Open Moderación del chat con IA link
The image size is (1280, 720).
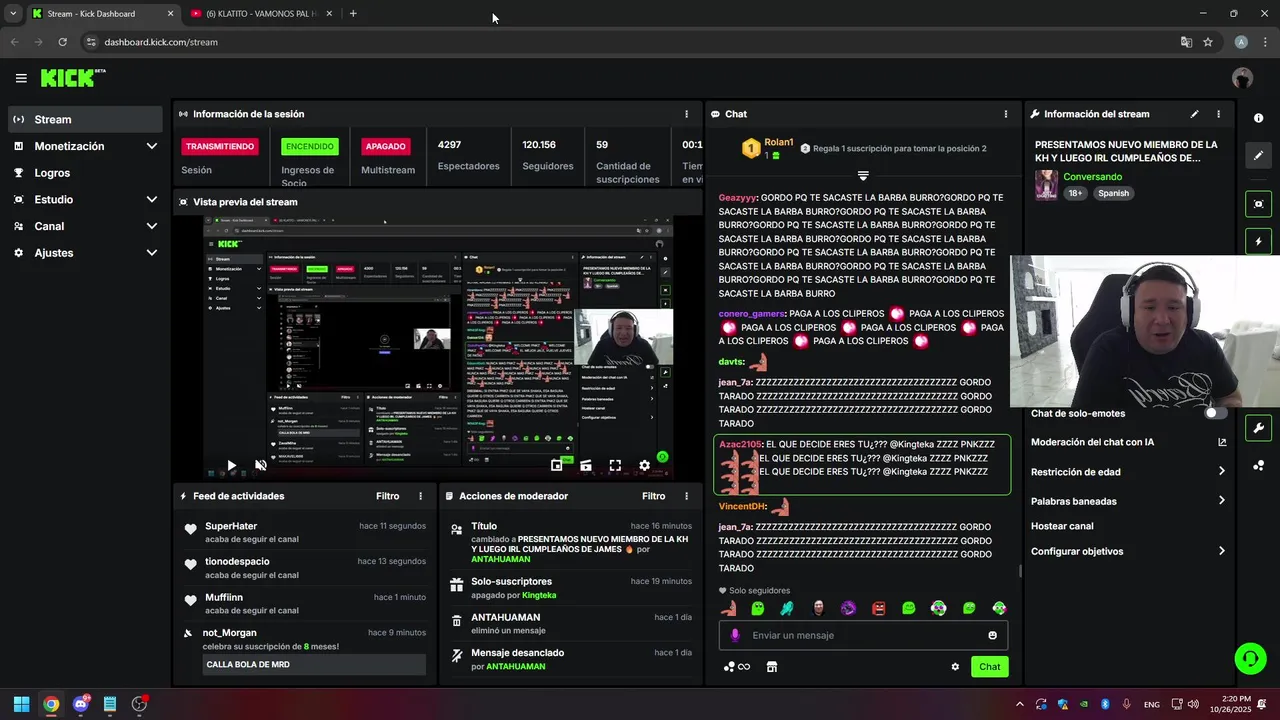click(x=1128, y=442)
